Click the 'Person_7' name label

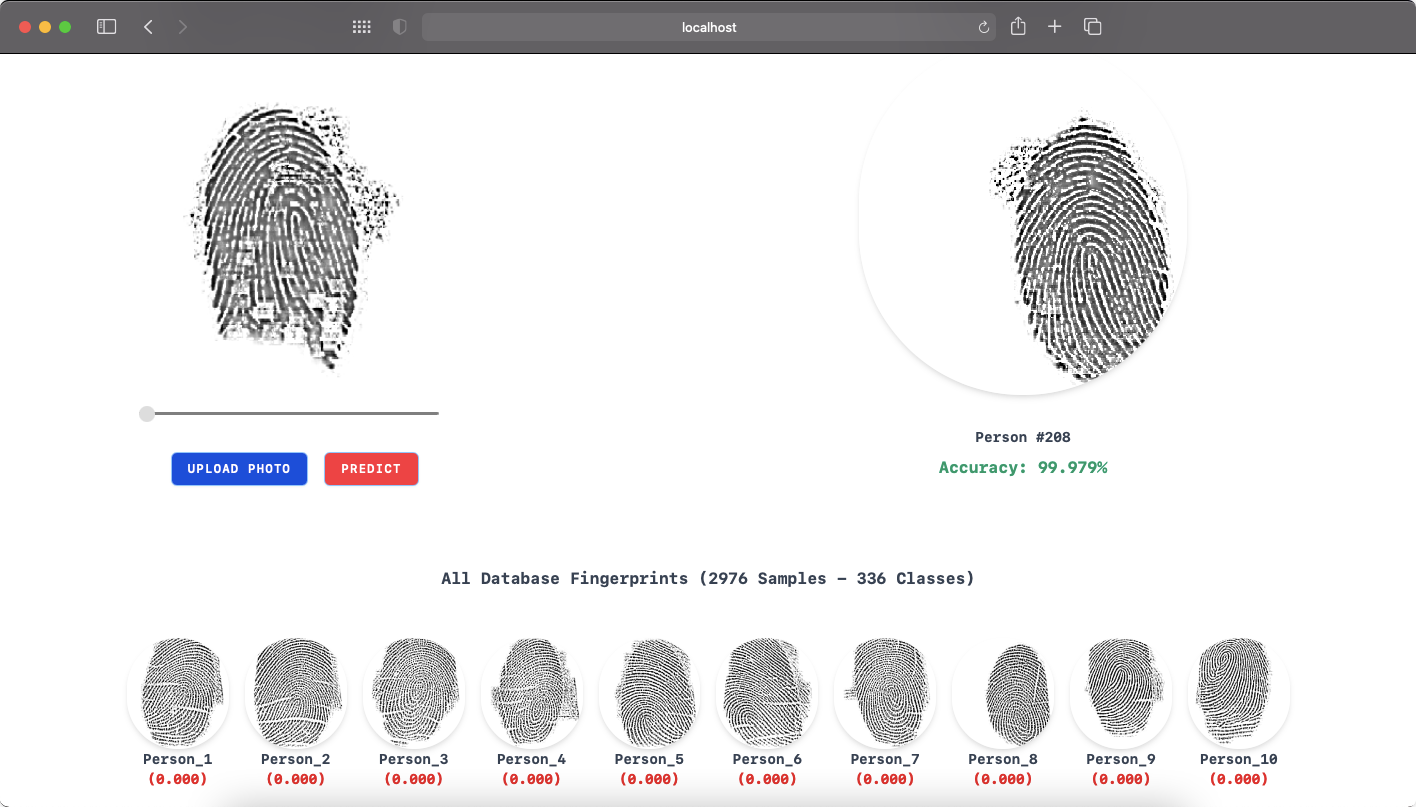click(885, 759)
